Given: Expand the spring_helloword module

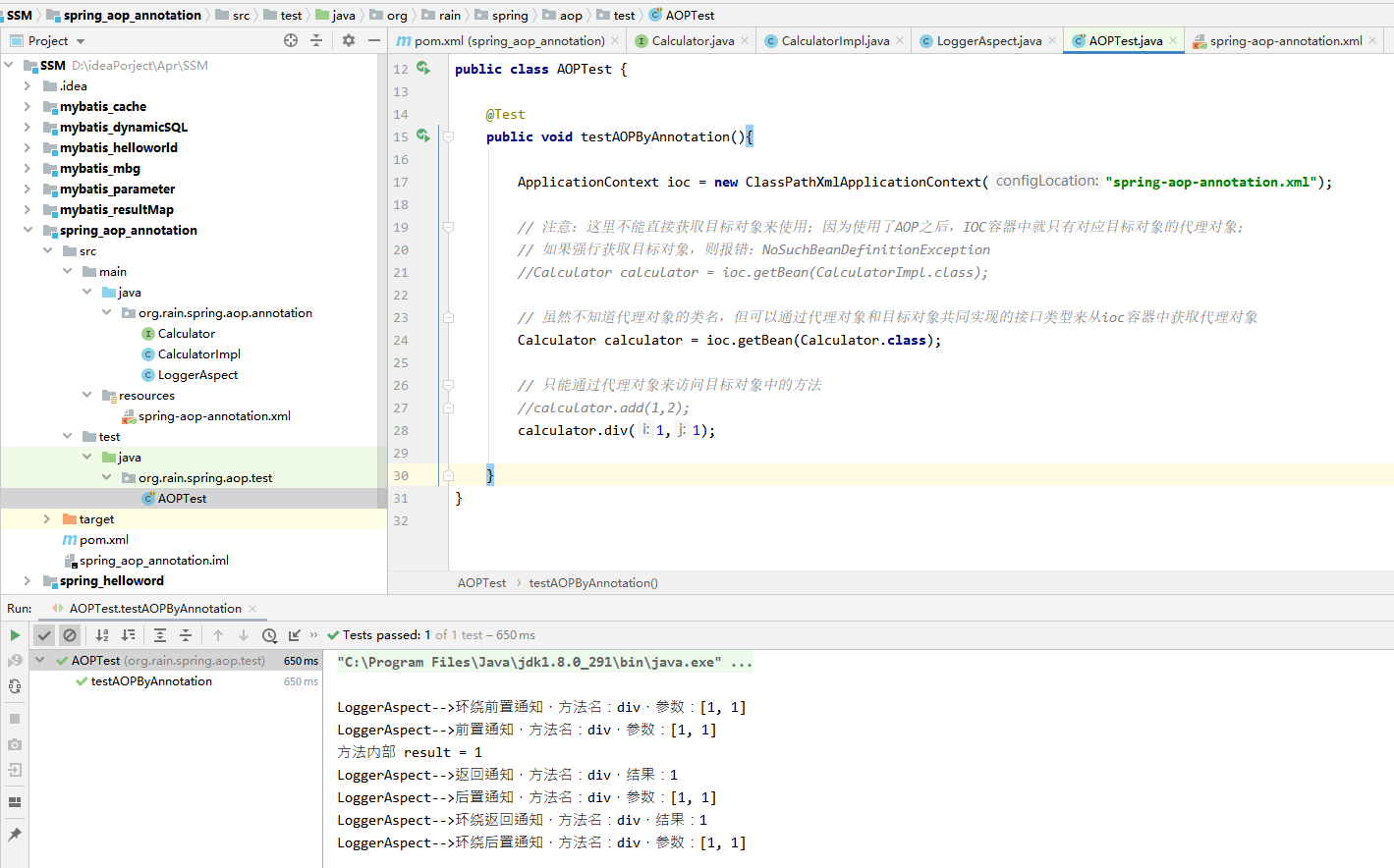Looking at the screenshot, I should 28,580.
